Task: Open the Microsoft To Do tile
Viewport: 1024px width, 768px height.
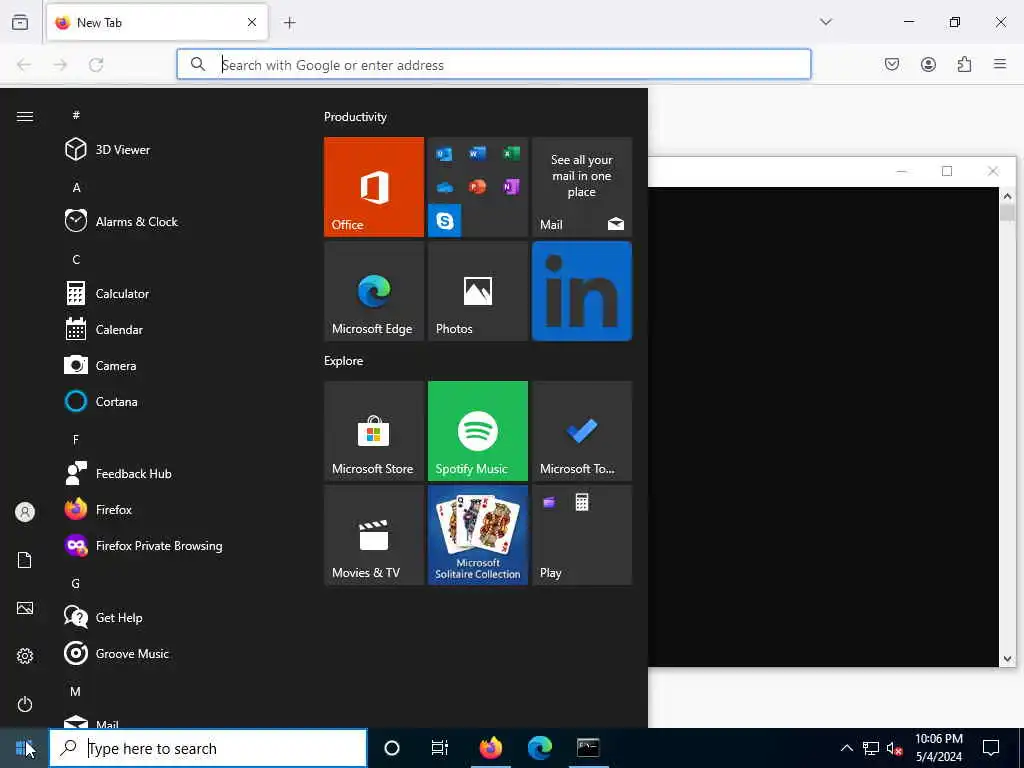Action: click(x=582, y=431)
